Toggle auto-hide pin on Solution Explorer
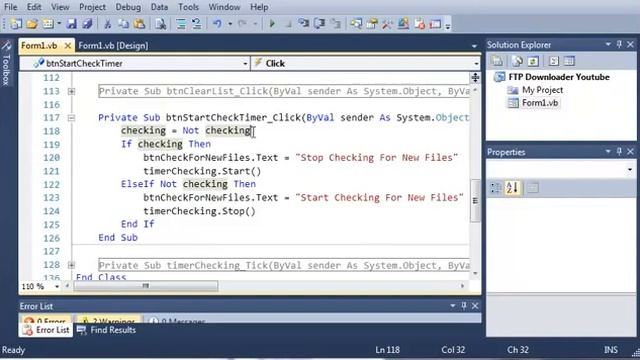 tap(619, 44)
